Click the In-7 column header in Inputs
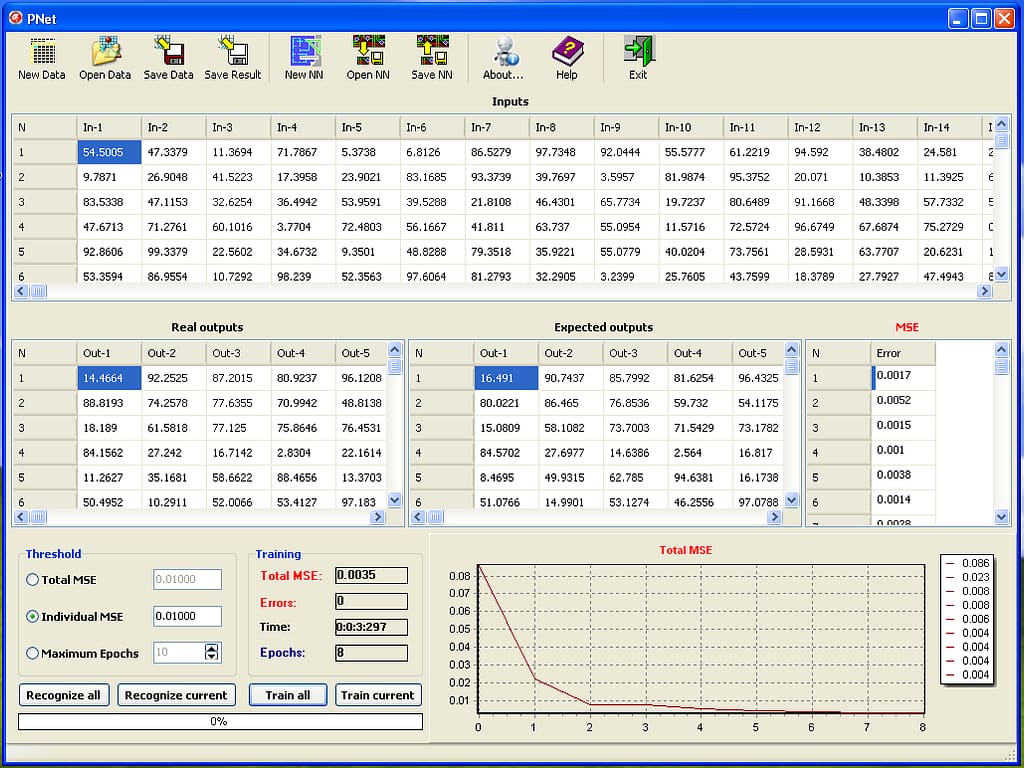Screen dimensions: 1024x768 click(497, 127)
